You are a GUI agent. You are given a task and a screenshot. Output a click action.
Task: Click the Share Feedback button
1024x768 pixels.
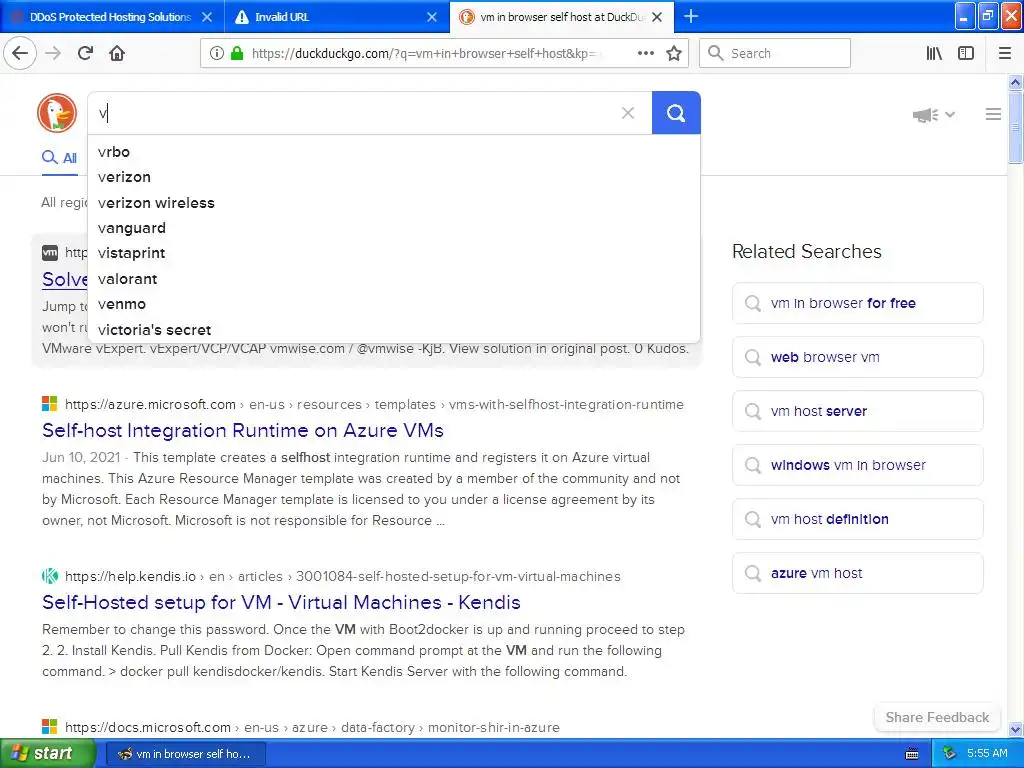(936, 717)
